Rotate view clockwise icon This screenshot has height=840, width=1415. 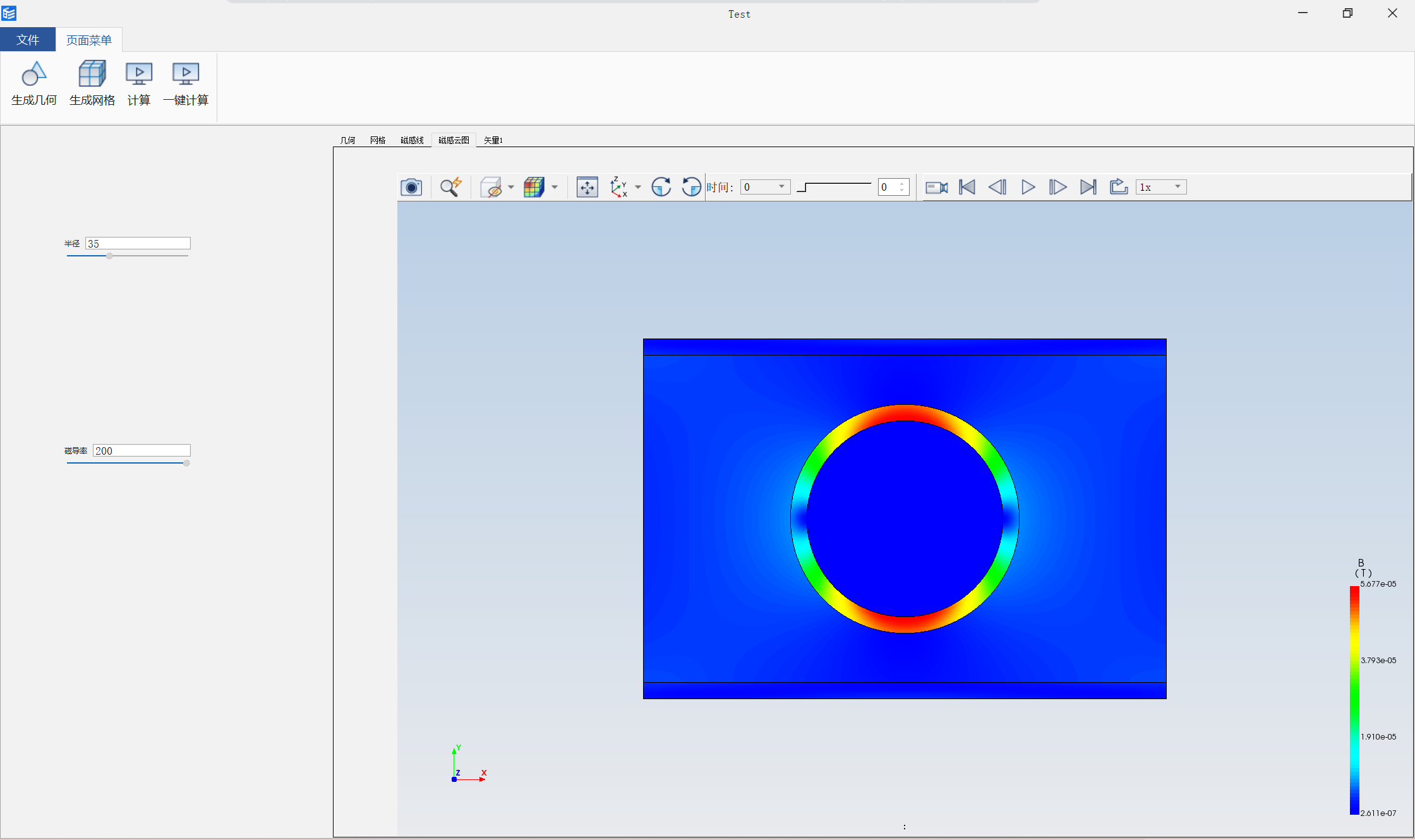[x=661, y=187]
